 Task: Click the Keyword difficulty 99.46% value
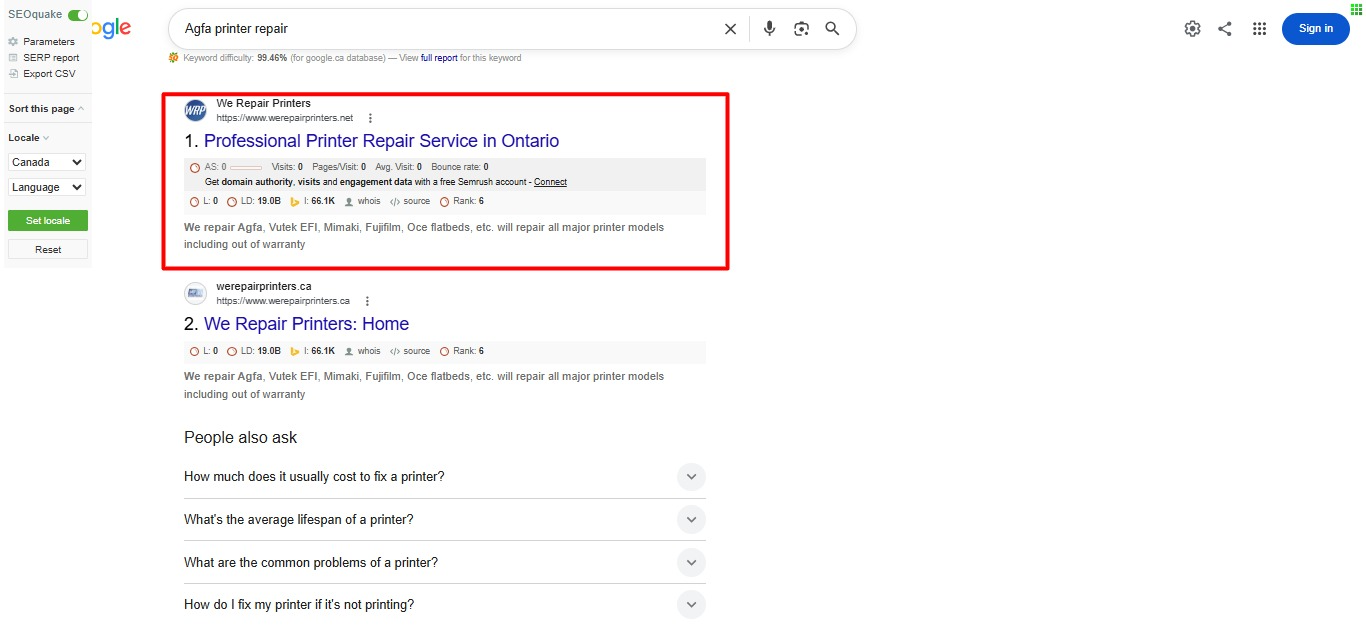coord(272,58)
